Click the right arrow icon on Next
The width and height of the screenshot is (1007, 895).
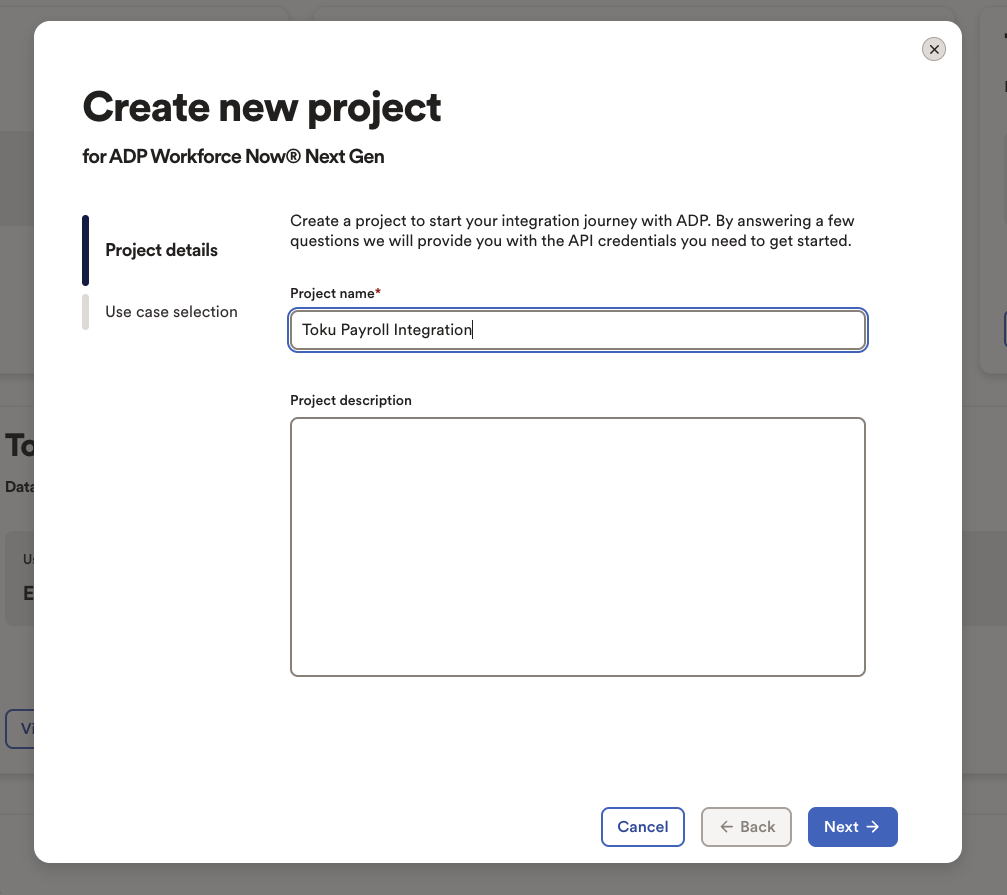tap(872, 826)
